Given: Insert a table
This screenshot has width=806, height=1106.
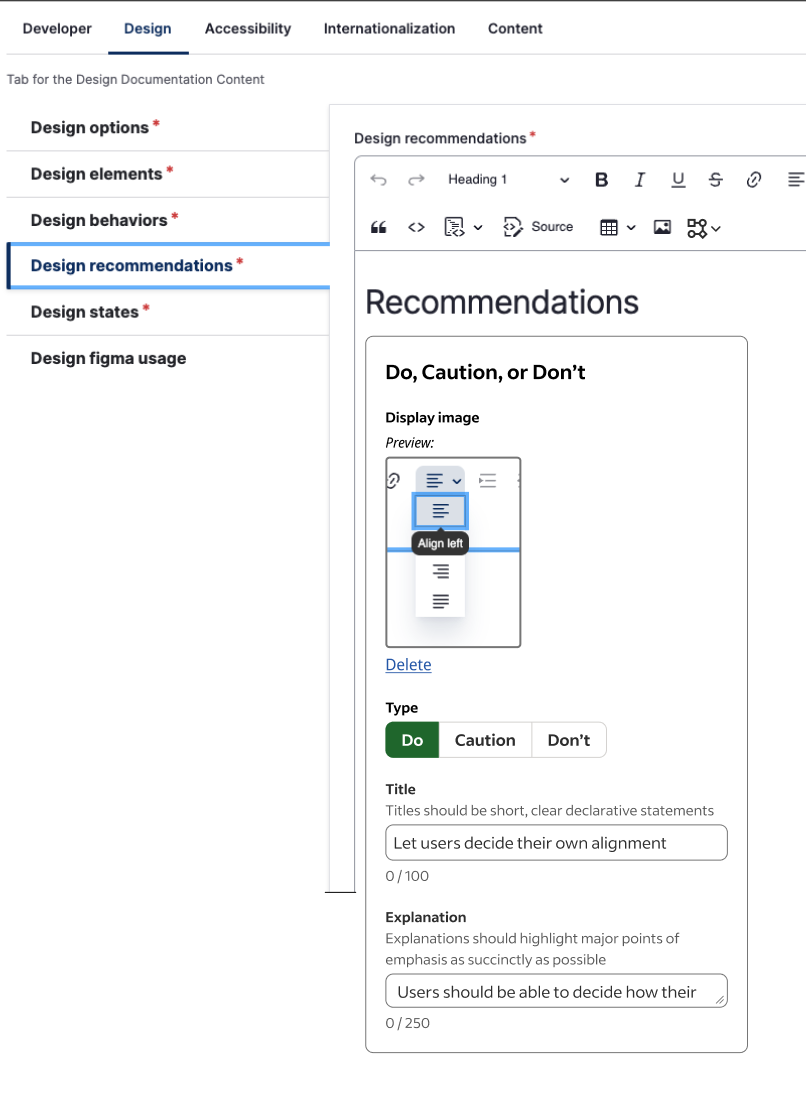Looking at the screenshot, I should point(609,227).
